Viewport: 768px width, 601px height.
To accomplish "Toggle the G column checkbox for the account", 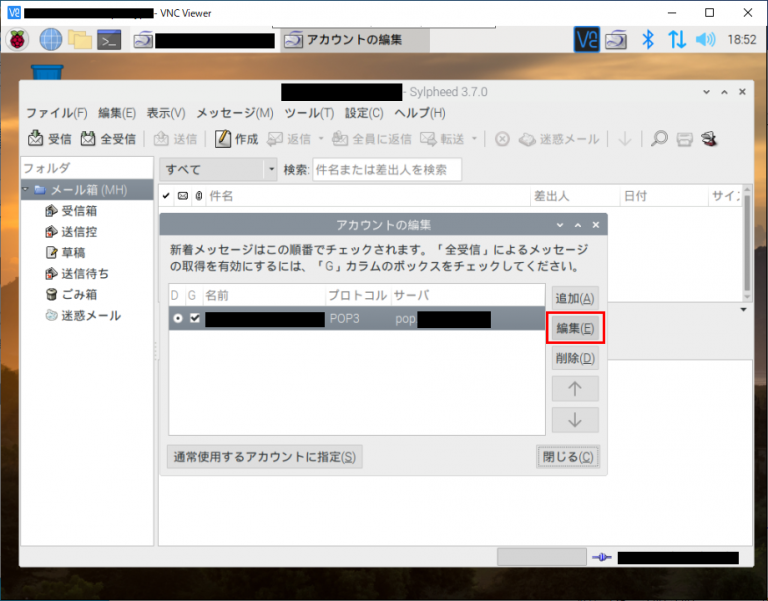I will [x=195, y=319].
